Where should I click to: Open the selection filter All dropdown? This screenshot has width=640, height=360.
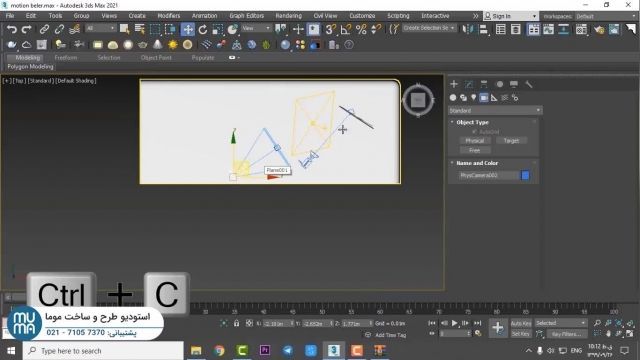coord(100,28)
